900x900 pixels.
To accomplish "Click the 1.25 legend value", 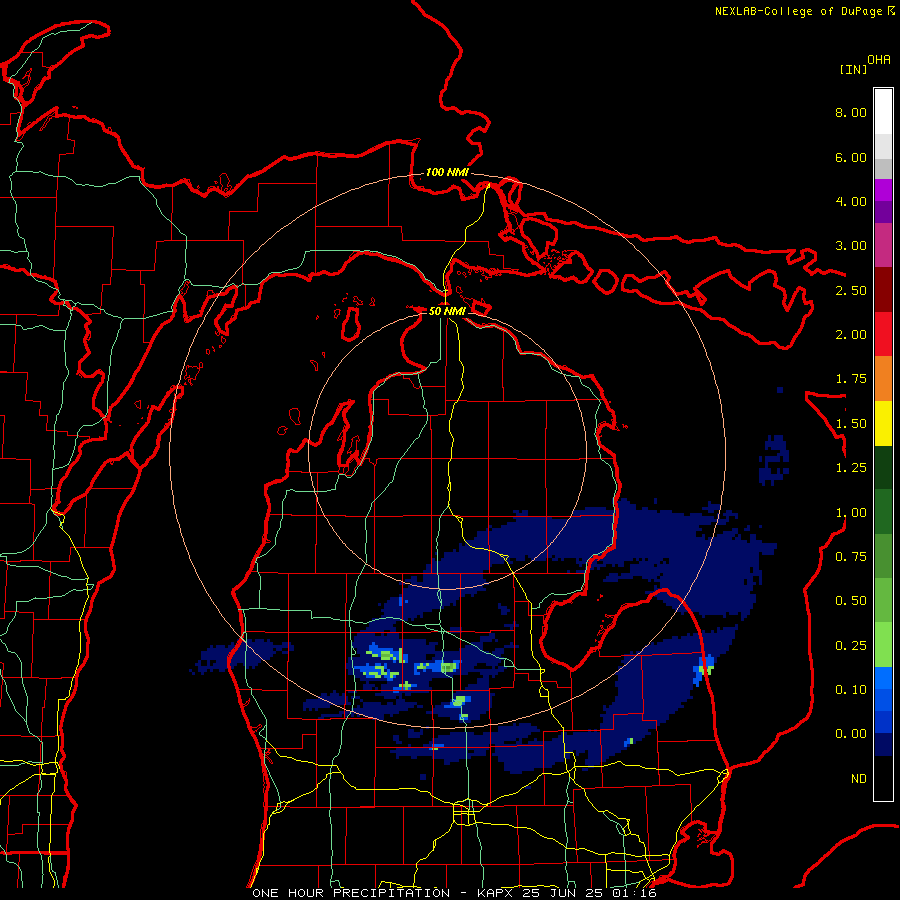I will click(851, 468).
